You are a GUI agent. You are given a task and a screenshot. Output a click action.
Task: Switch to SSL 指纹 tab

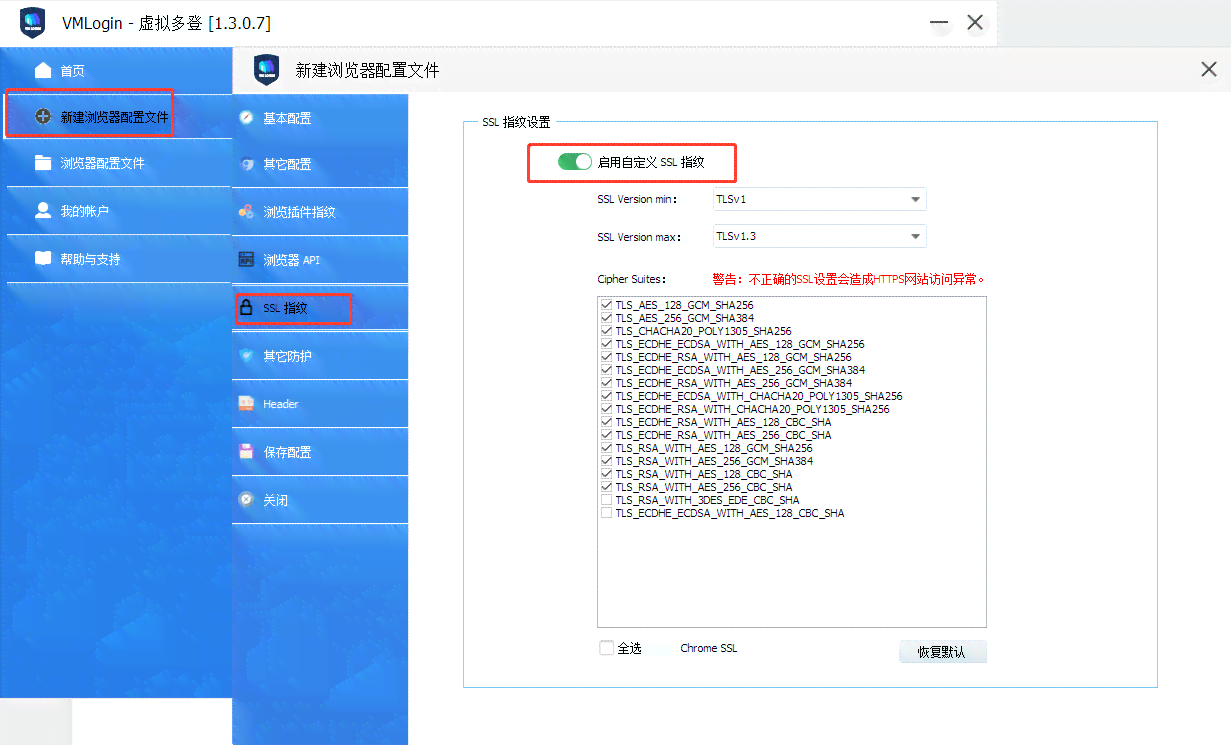[x=320, y=308]
